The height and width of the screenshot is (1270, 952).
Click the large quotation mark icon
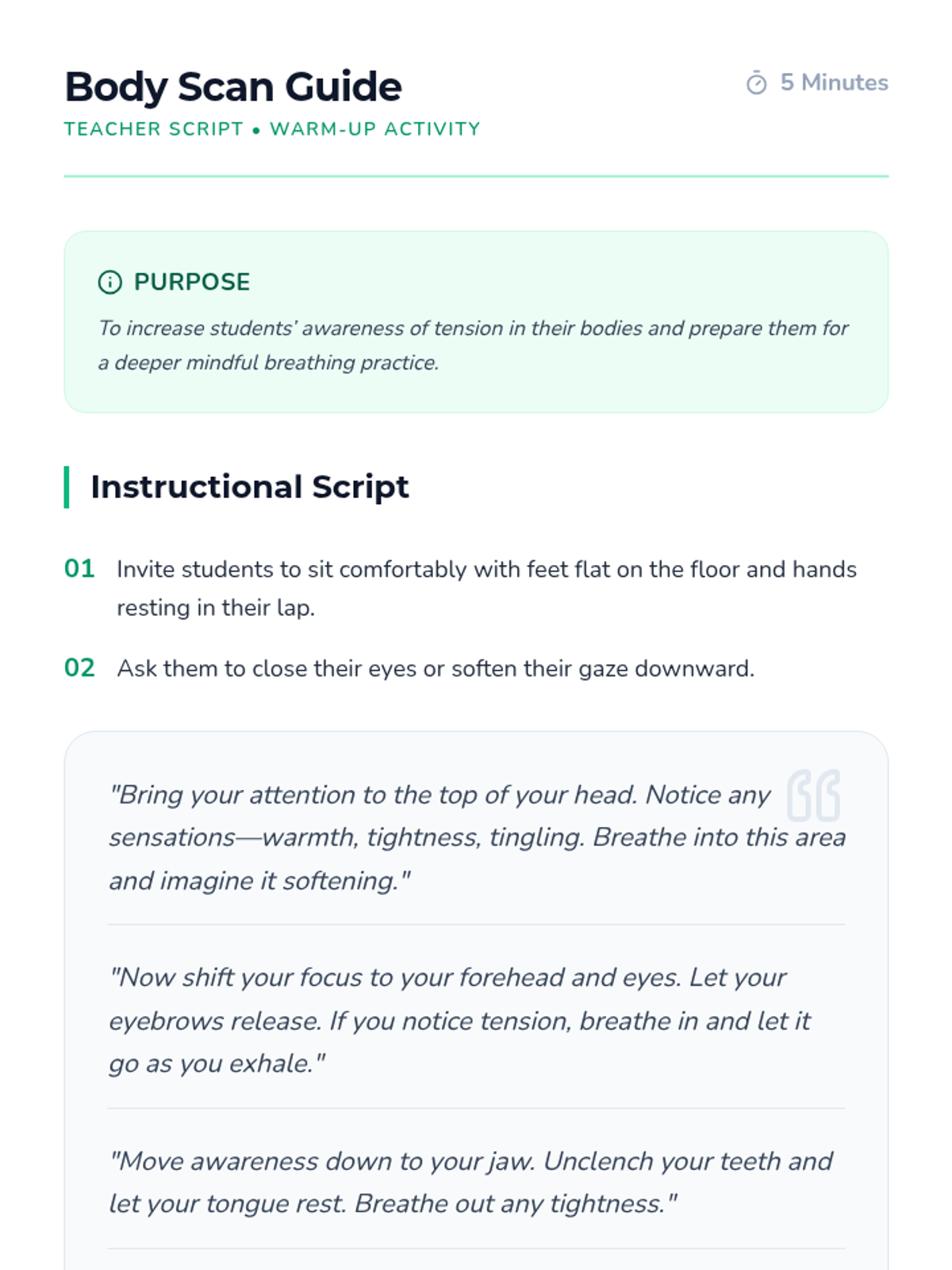pyautogui.click(x=813, y=795)
